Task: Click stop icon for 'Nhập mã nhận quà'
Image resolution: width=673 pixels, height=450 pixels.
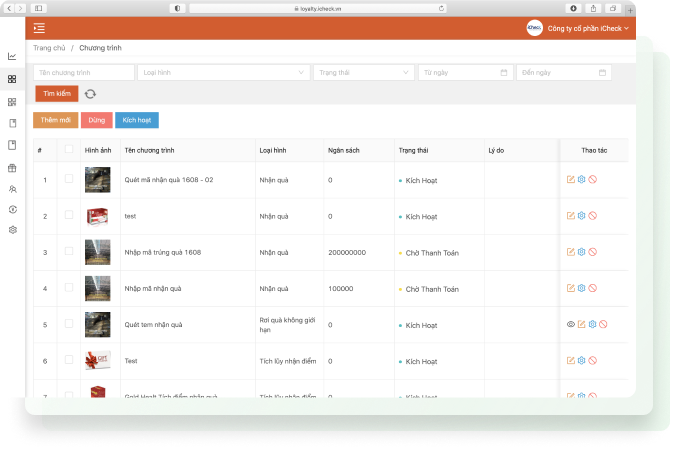Action: [592, 288]
